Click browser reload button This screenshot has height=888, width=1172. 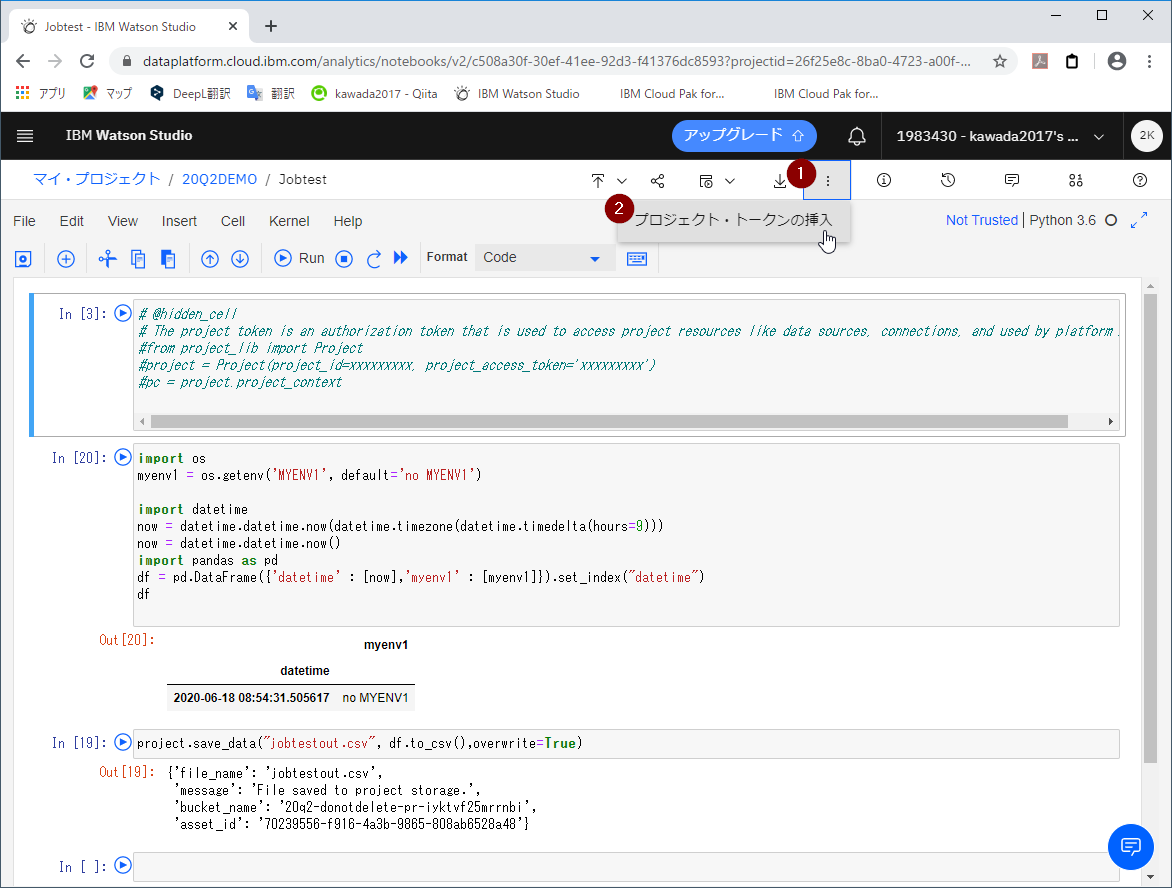pyautogui.click(x=87, y=61)
